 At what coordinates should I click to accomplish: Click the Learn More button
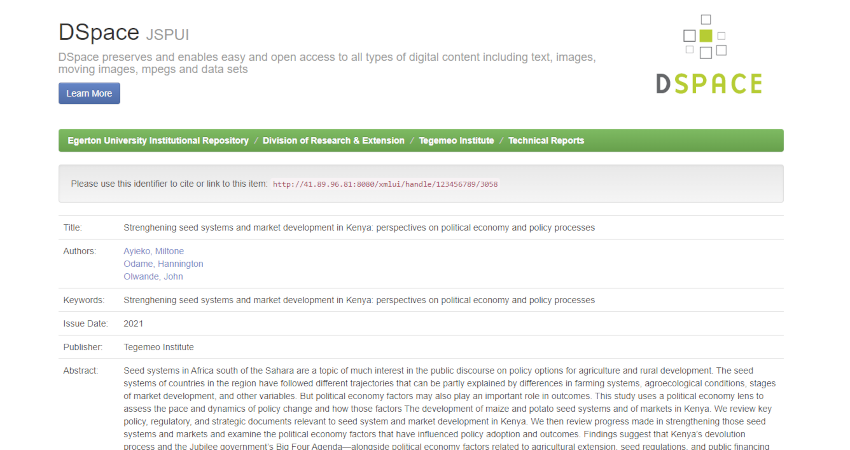(x=89, y=93)
